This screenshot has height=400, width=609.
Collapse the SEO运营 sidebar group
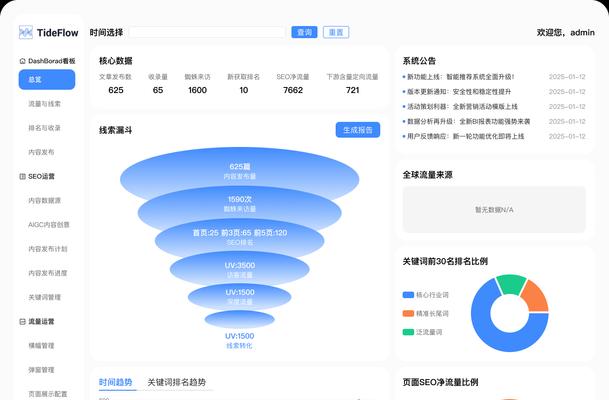[x=37, y=176]
